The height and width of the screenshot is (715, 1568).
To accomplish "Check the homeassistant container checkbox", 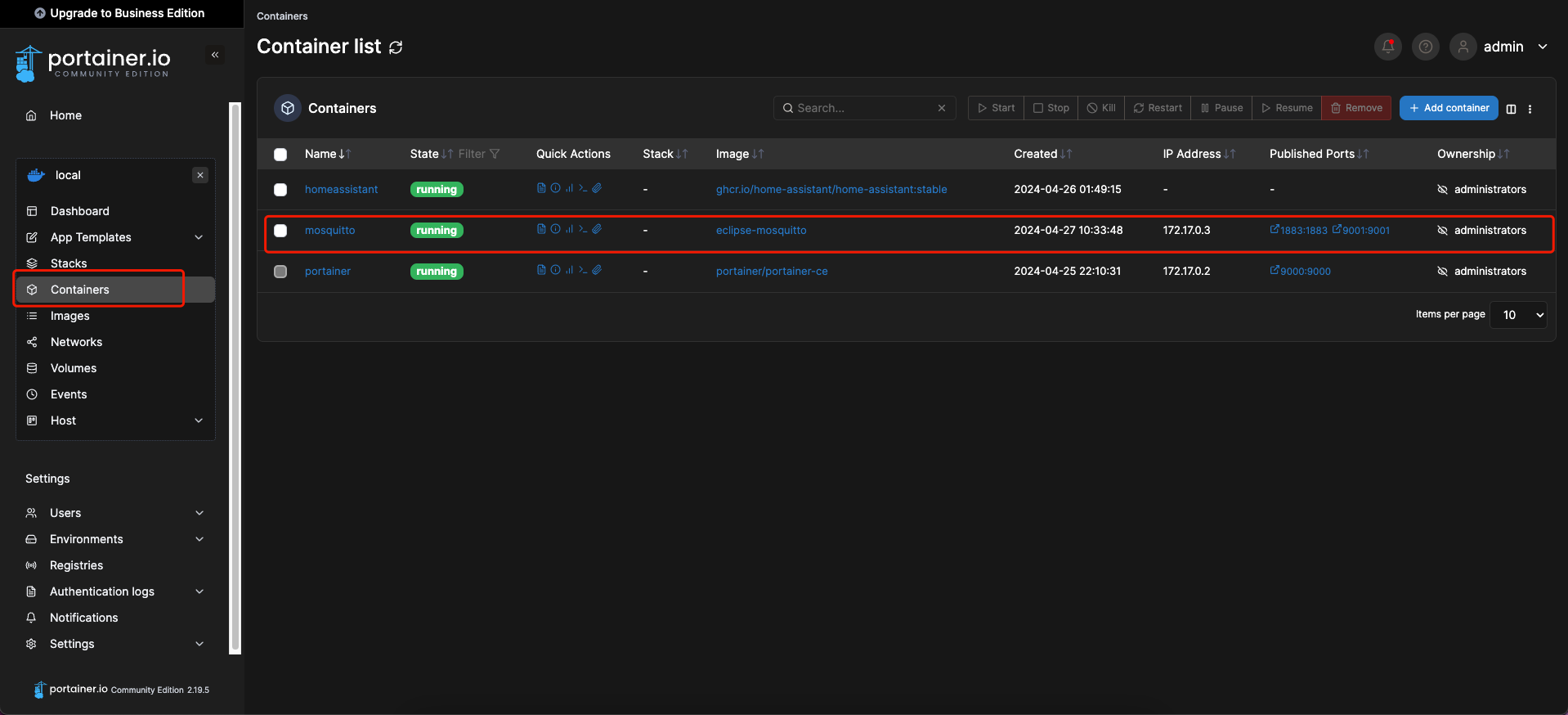I will (280, 190).
